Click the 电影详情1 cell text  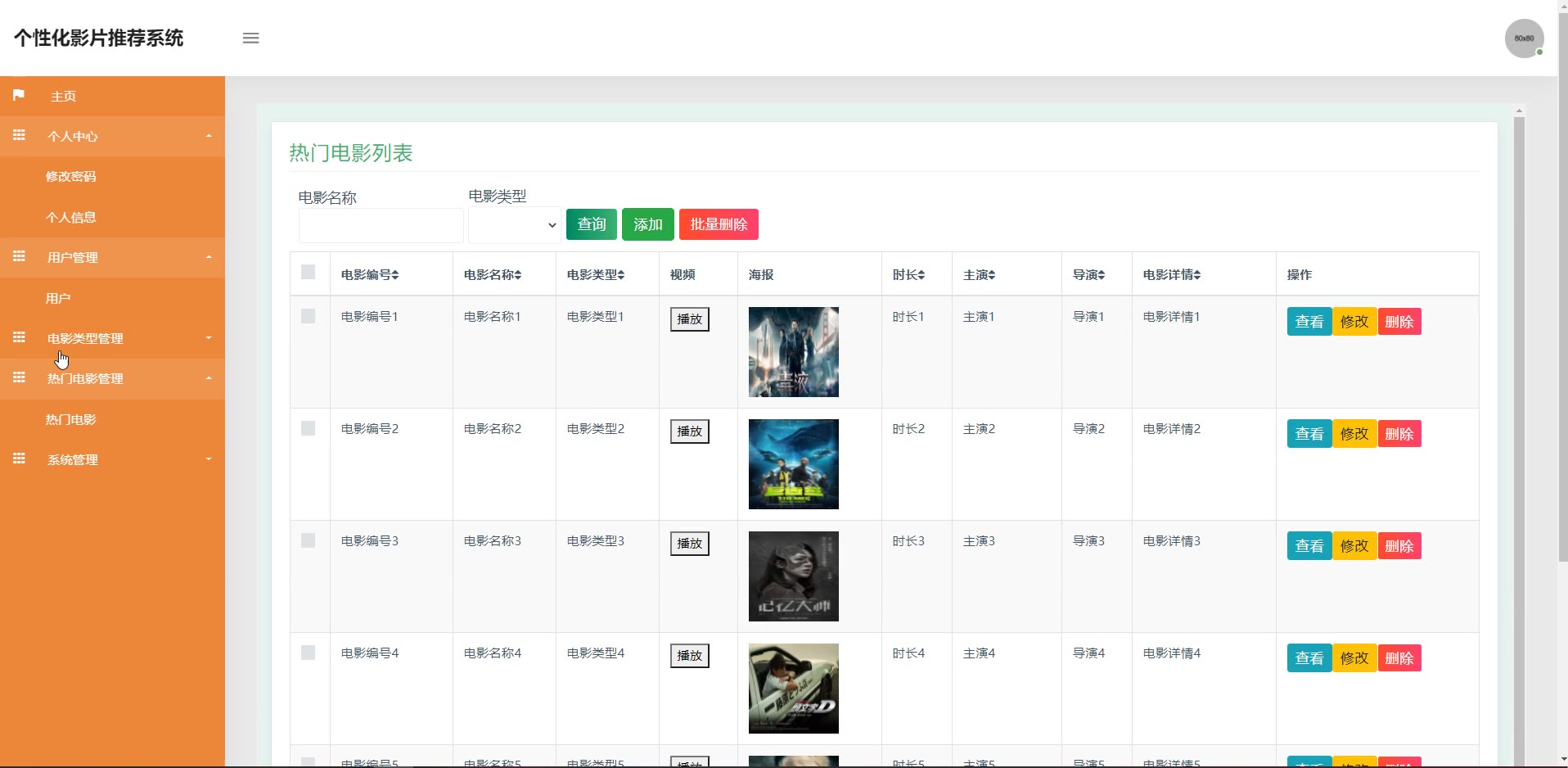tap(1171, 317)
